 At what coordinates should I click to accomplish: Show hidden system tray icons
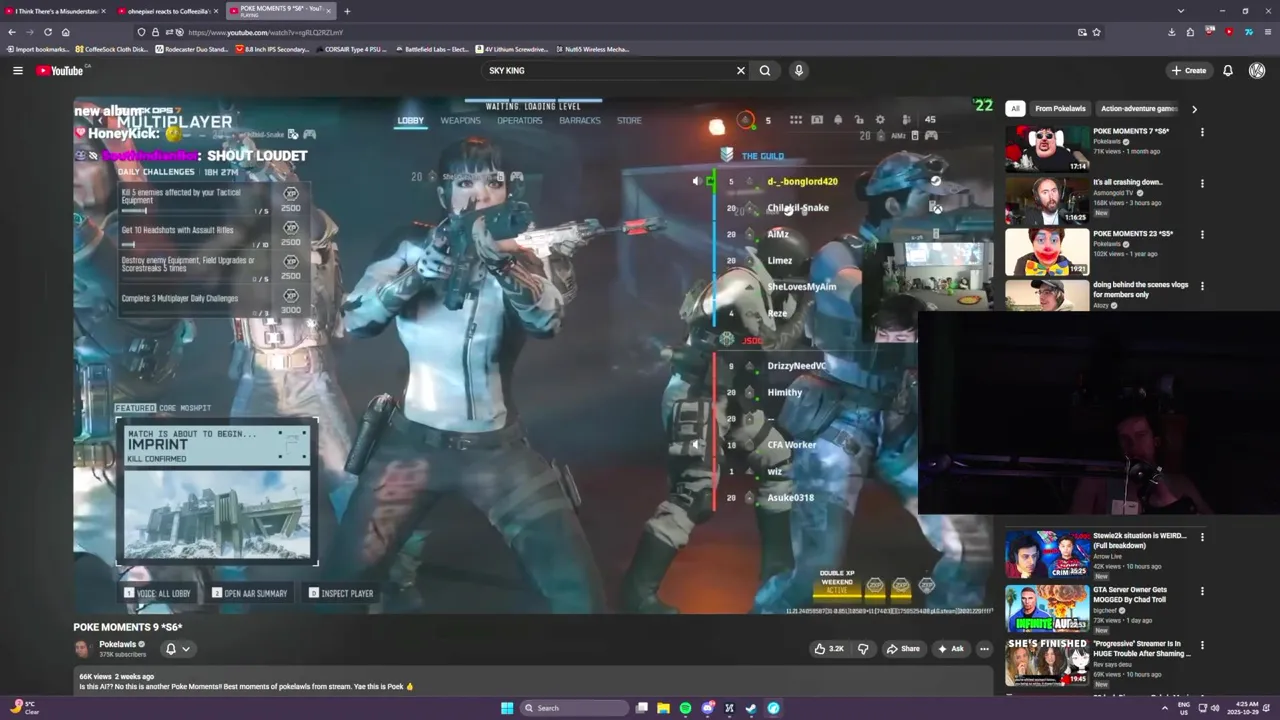click(1164, 708)
